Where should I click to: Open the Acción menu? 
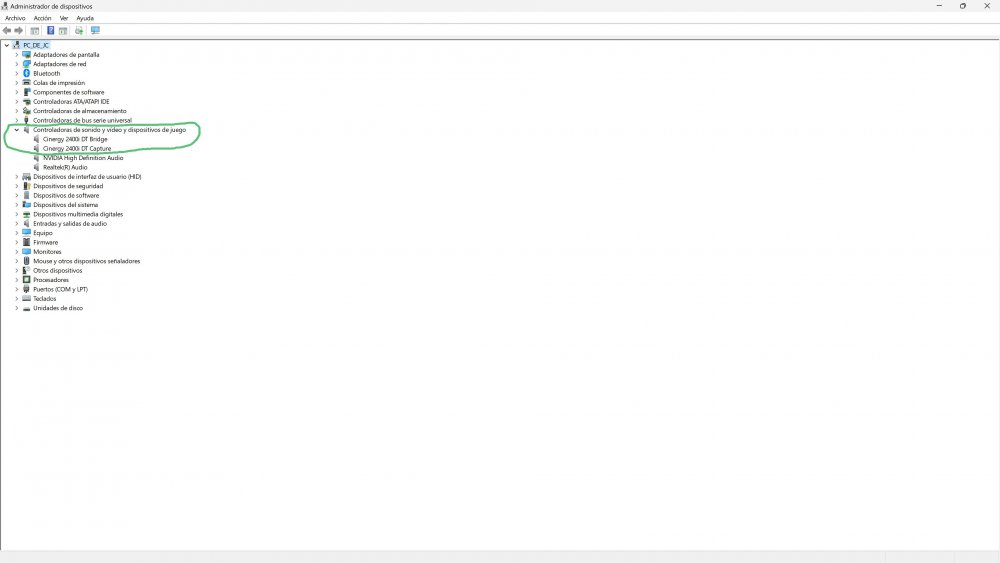pos(43,18)
